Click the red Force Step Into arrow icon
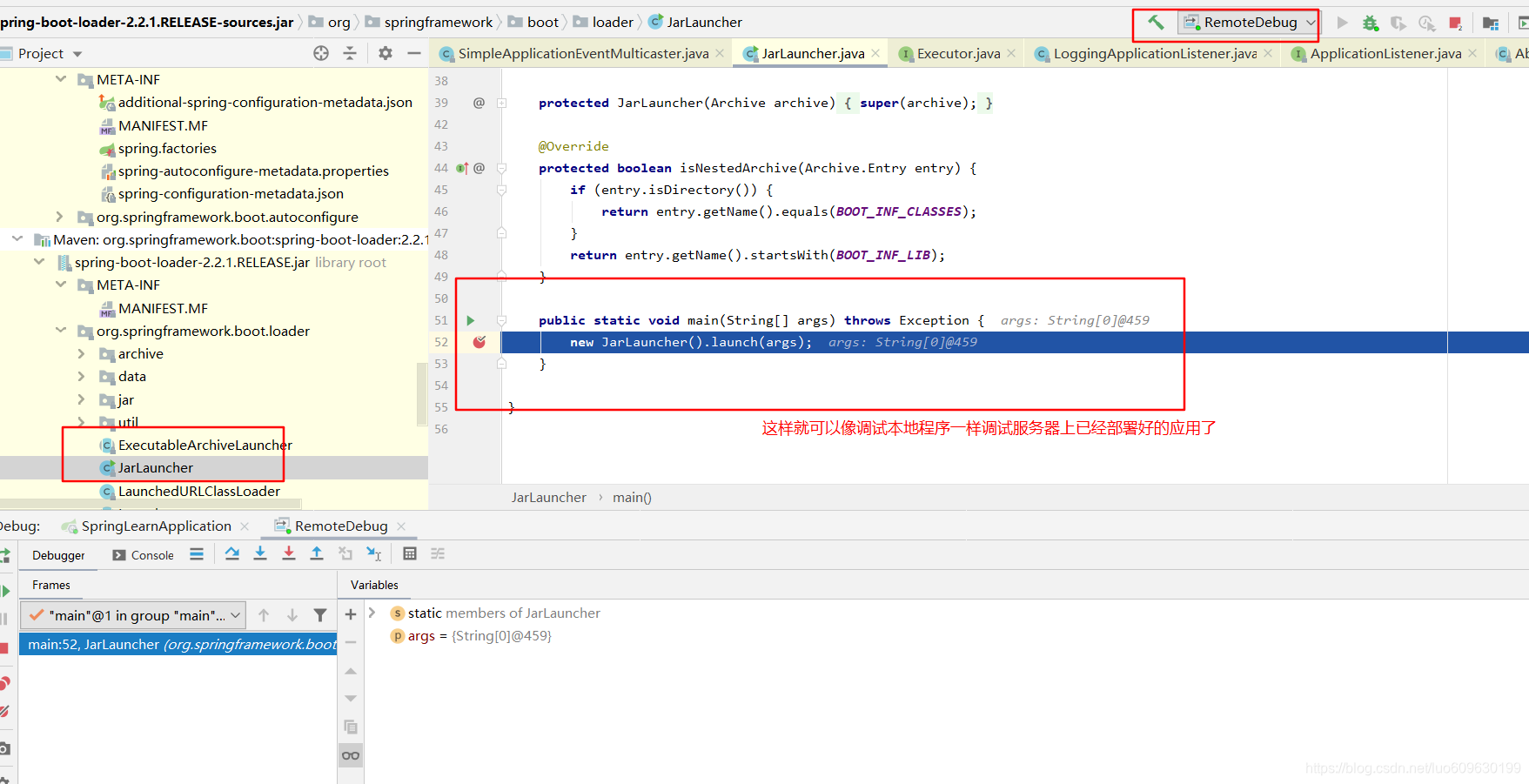This screenshot has height=784, width=1529. pos(289,553)
